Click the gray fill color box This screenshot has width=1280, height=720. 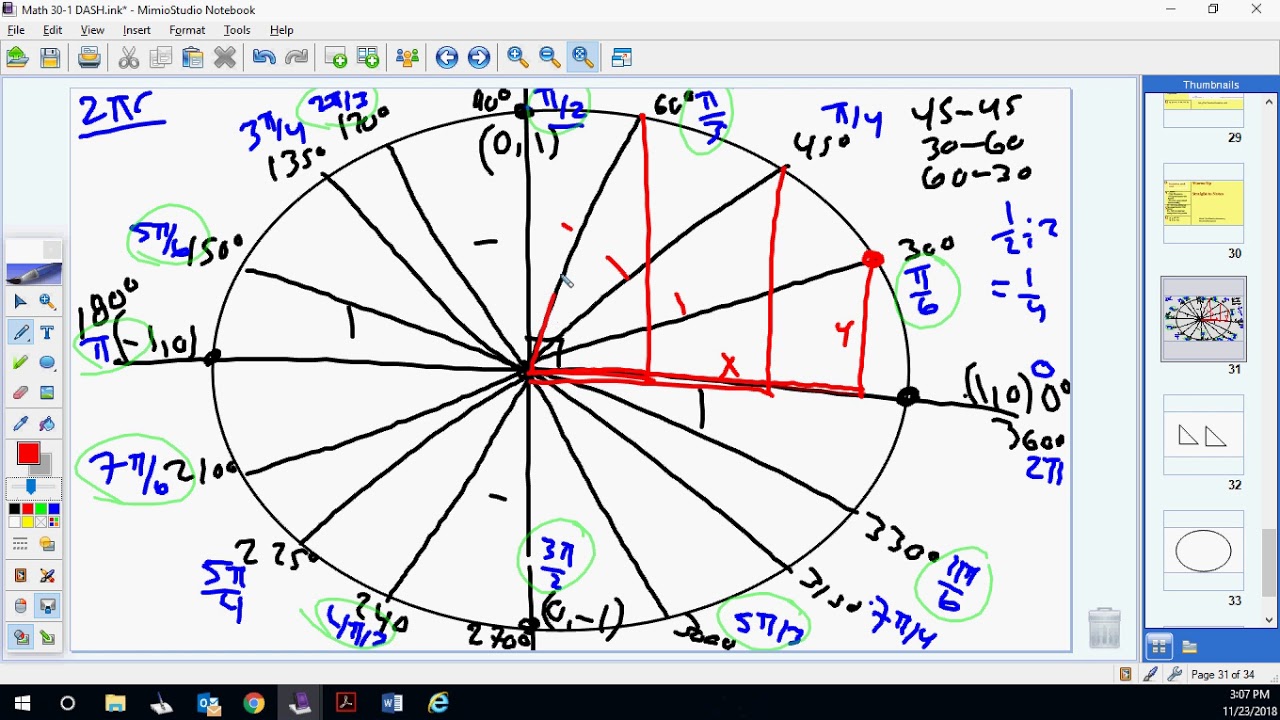coord(44,467)
